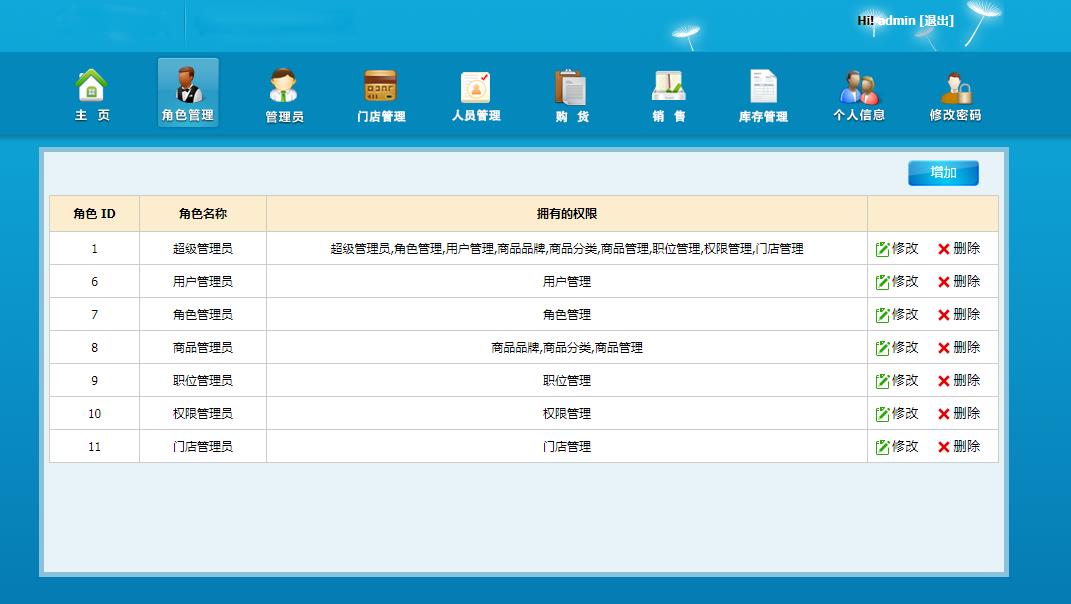Click 修改 for 商品管理员 role
1071x604 pixels.
[897, 348]
